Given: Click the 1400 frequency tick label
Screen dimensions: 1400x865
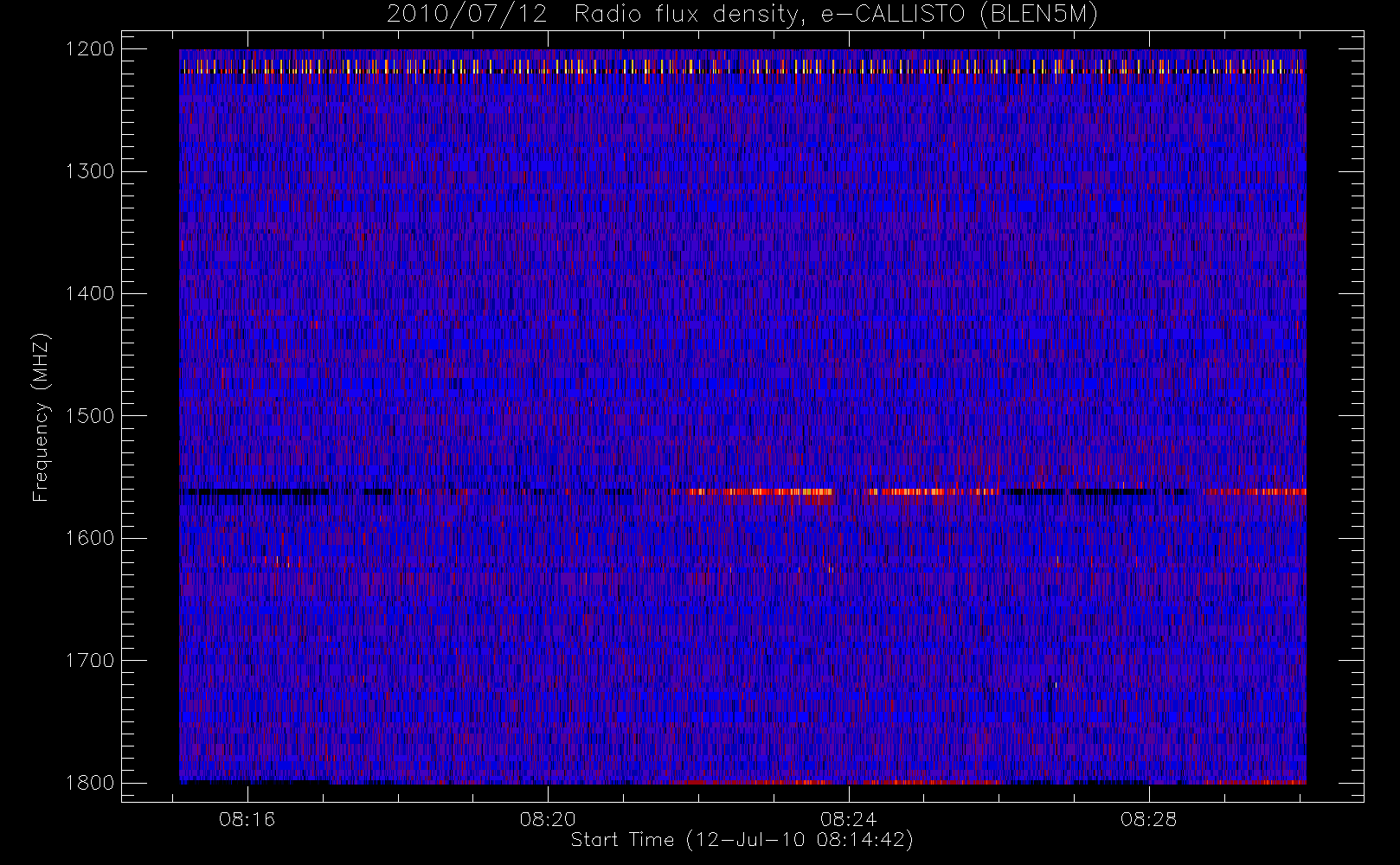Looking at the screenshot, I should coord(90,293).
